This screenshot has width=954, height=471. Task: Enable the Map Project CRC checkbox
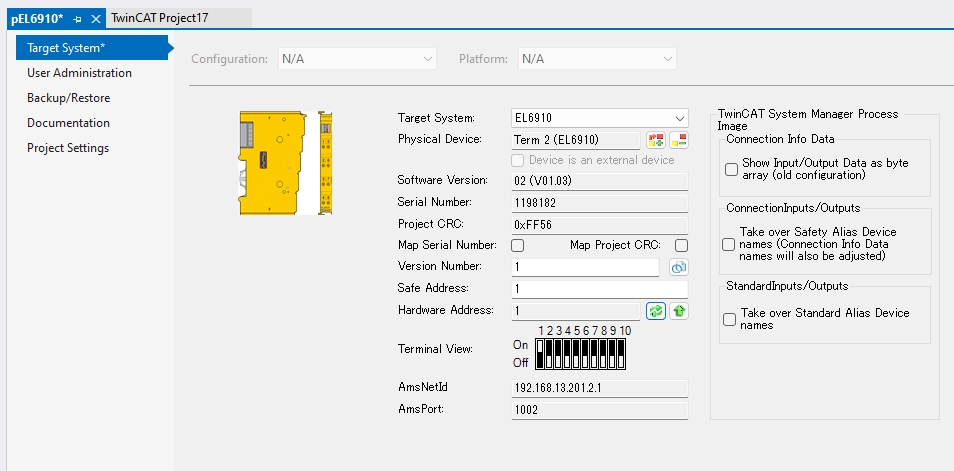[682, 245]
